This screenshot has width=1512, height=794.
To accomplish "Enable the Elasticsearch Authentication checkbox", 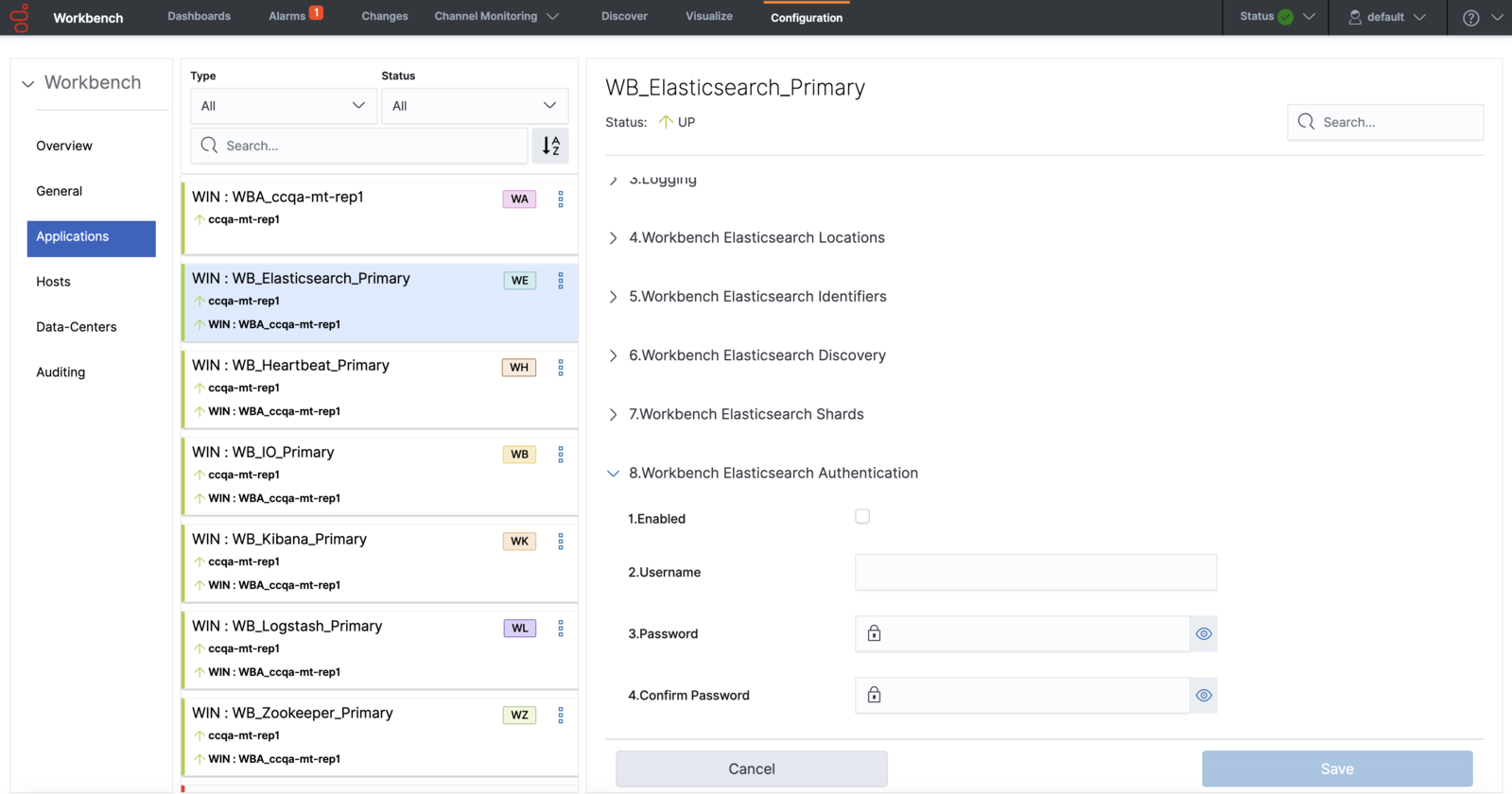I will (862, 517).
